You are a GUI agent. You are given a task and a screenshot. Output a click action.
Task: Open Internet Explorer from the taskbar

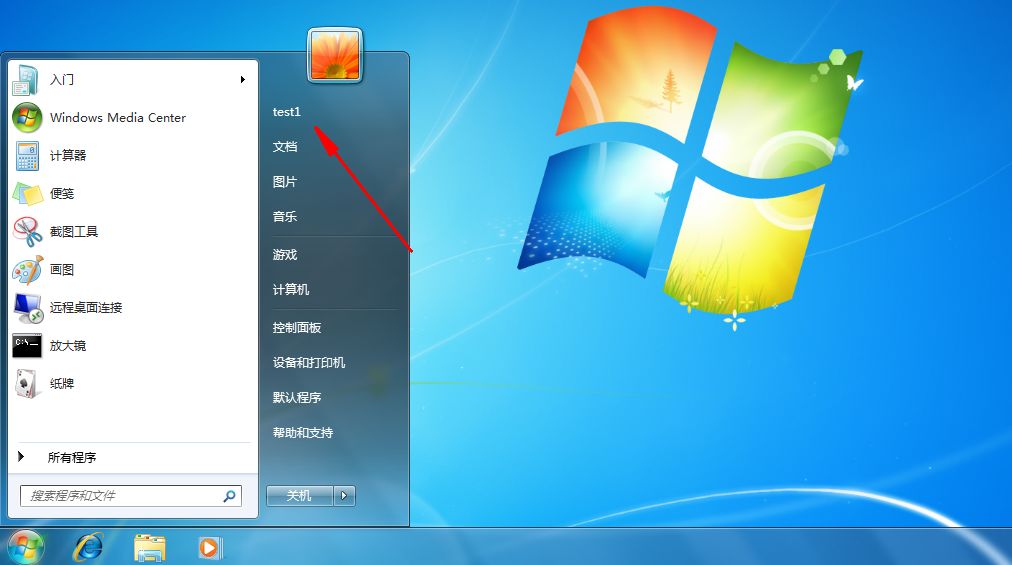tap(88, 548)
